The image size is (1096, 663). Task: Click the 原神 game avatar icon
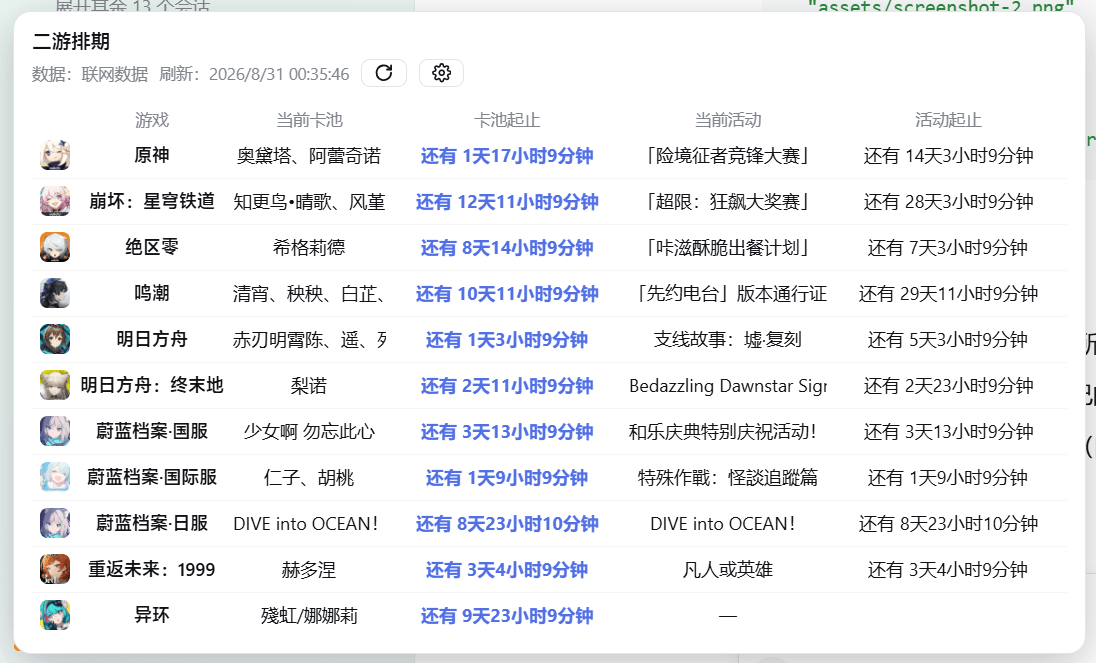click(x=55, y=155)
